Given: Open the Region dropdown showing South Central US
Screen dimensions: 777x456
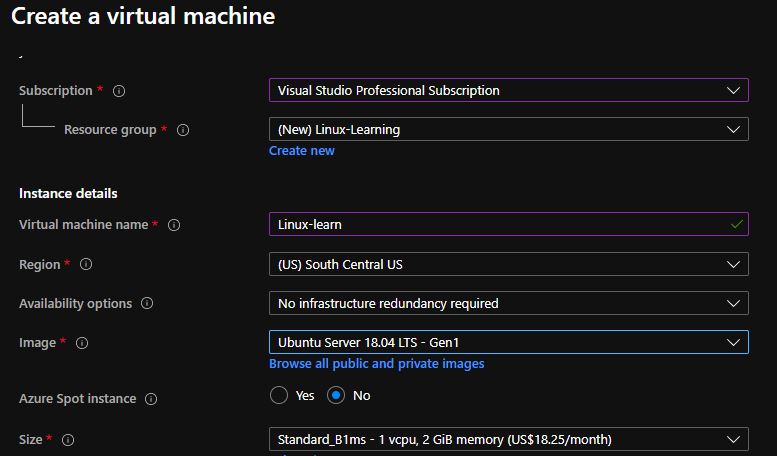Looking at the screenshot, I should [508, 264].
